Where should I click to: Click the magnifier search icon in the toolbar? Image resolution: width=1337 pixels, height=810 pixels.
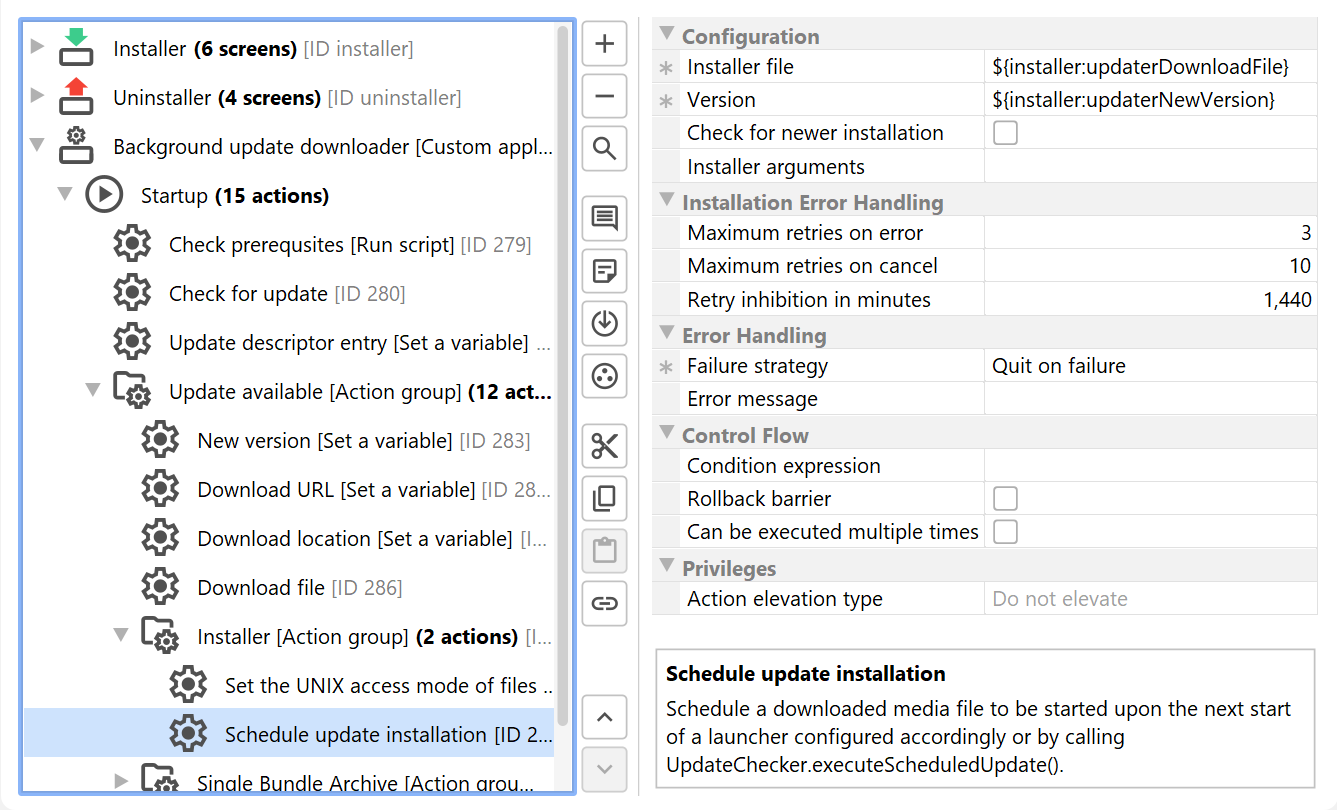(x=605, y=149)
